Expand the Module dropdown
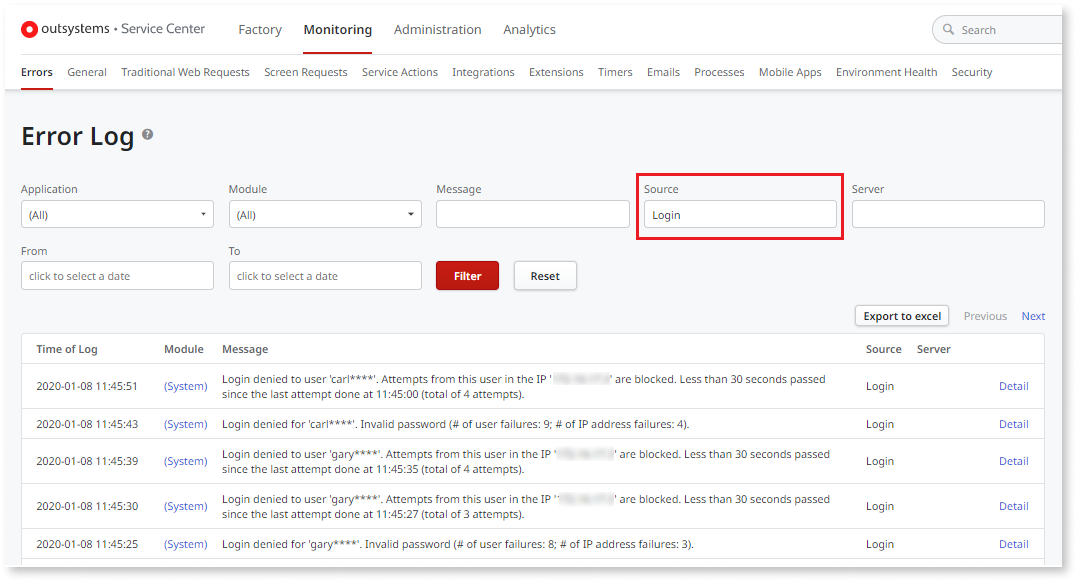Screen dimensions: 1077x582 (325, 214)
